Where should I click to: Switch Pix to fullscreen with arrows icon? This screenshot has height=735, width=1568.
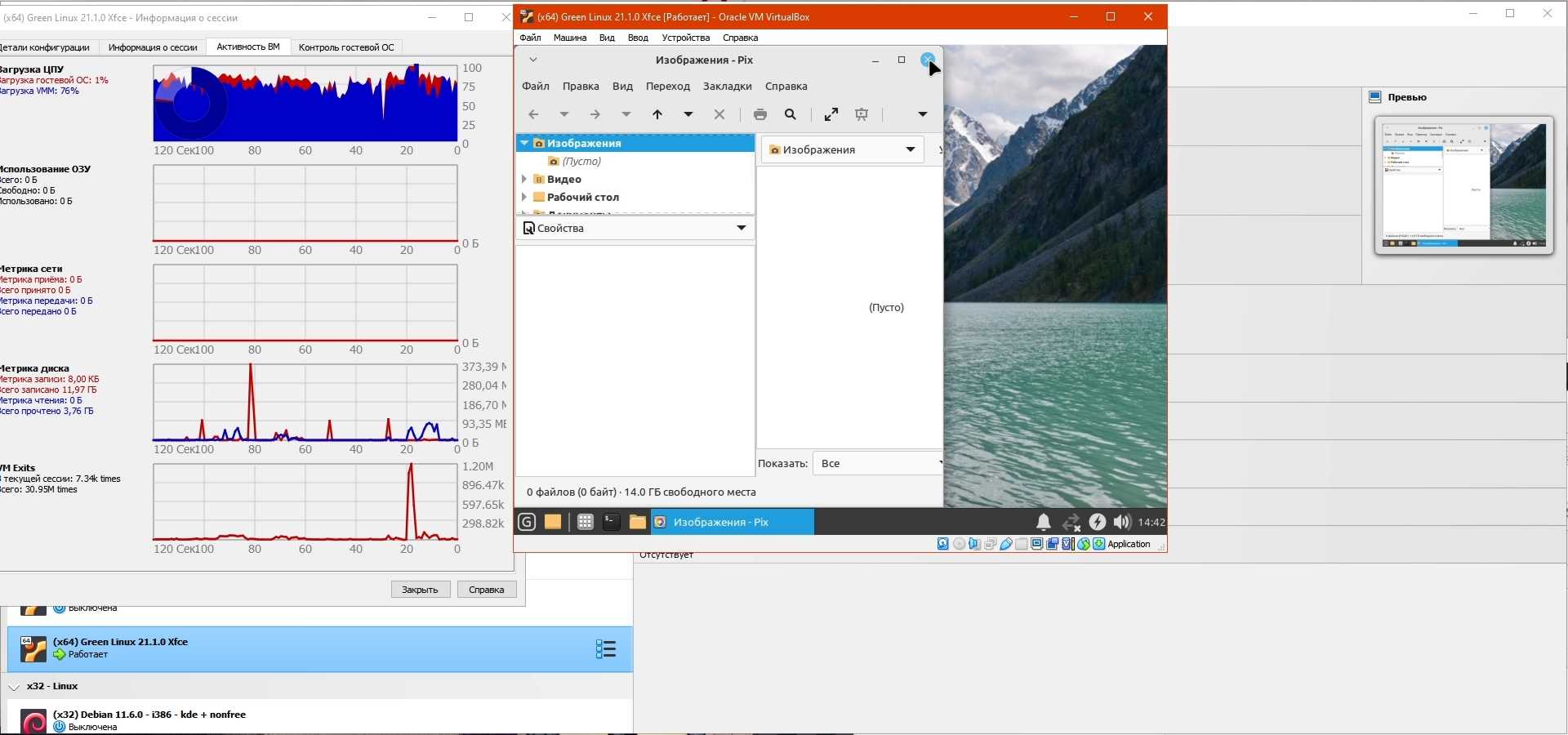[x=831, y=114]
